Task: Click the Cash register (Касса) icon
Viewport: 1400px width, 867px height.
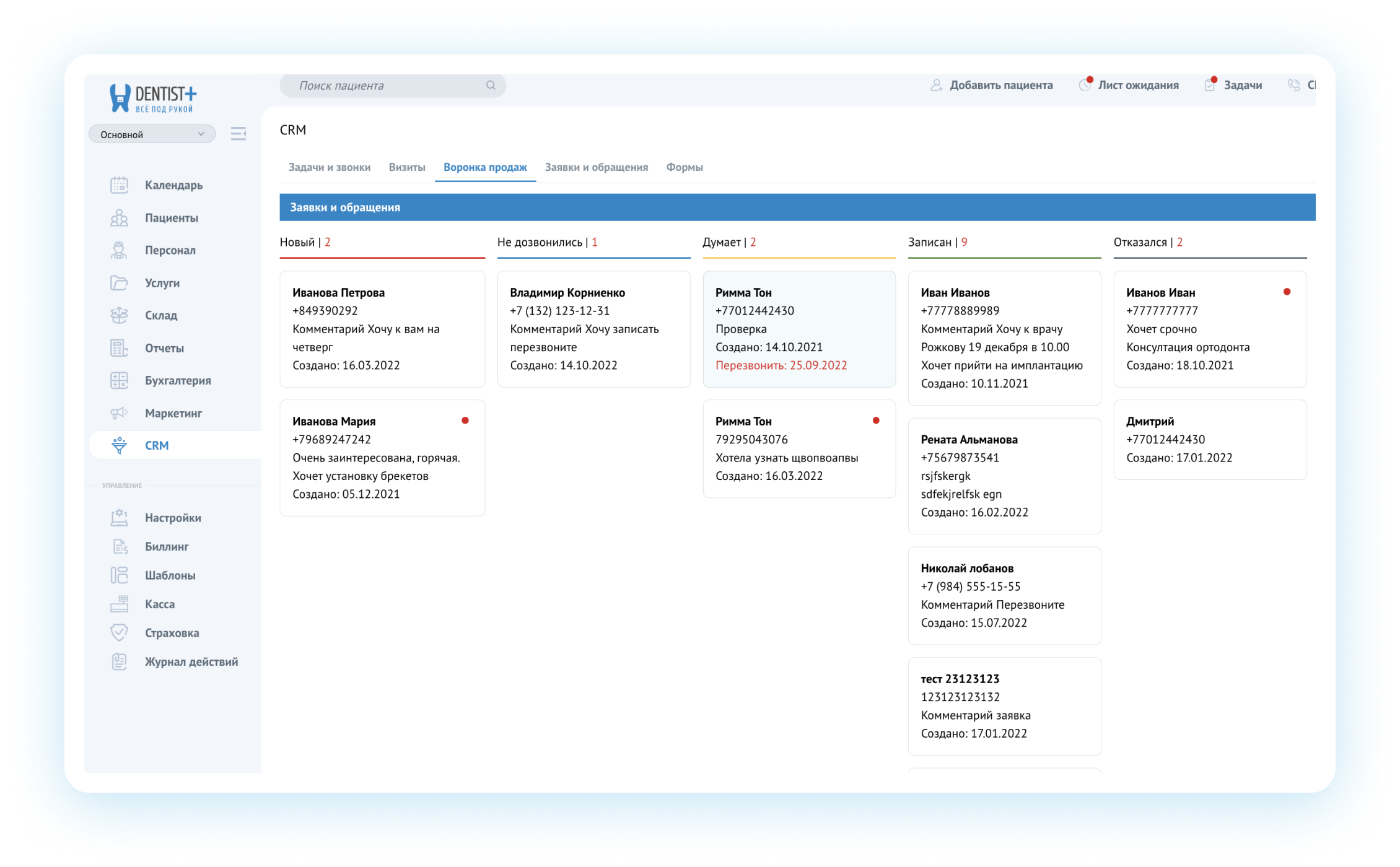Action: (119, 604)
